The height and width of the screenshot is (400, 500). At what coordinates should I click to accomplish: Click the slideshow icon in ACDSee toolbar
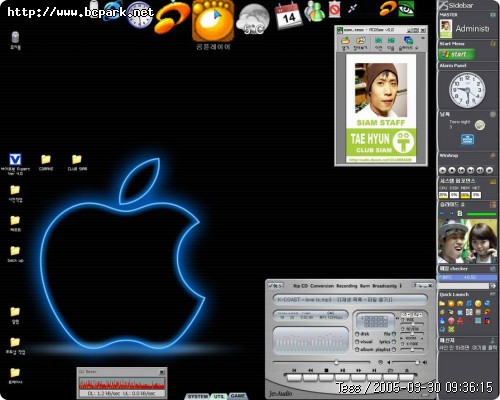coord(409,41)
